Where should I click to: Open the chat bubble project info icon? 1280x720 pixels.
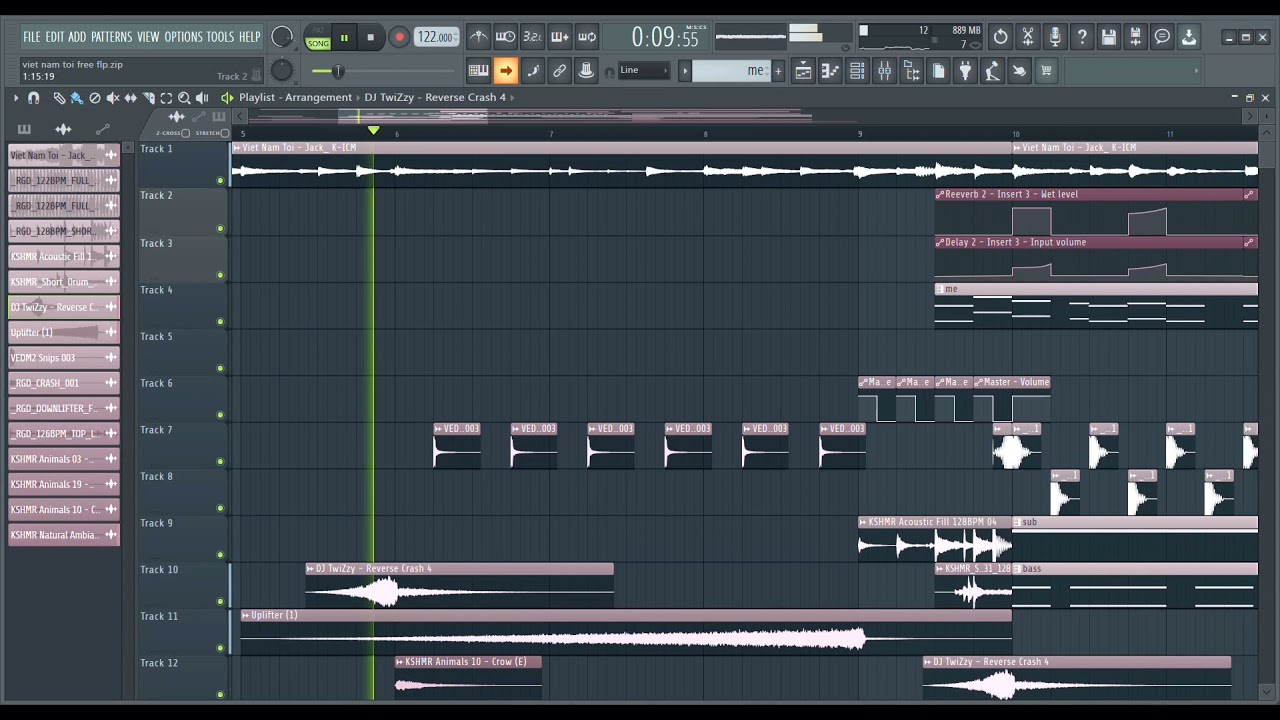[1162, 37]
